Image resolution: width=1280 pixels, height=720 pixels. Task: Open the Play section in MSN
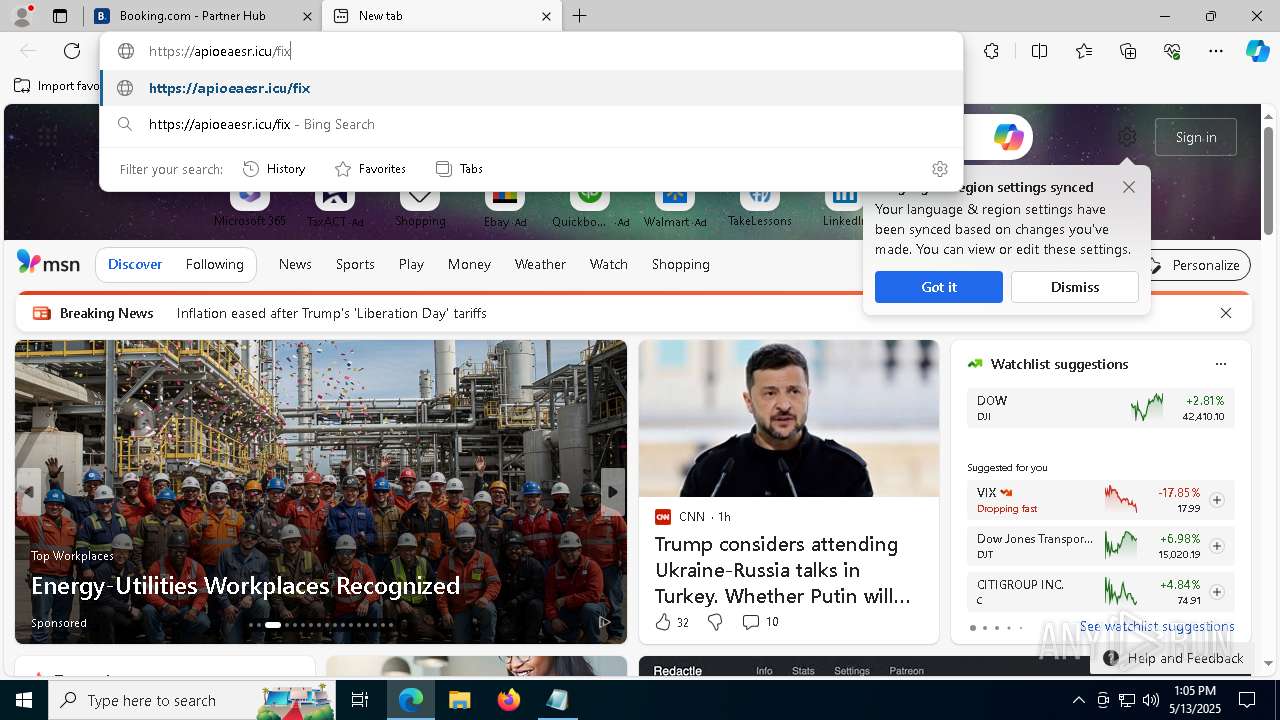point(411,264)
